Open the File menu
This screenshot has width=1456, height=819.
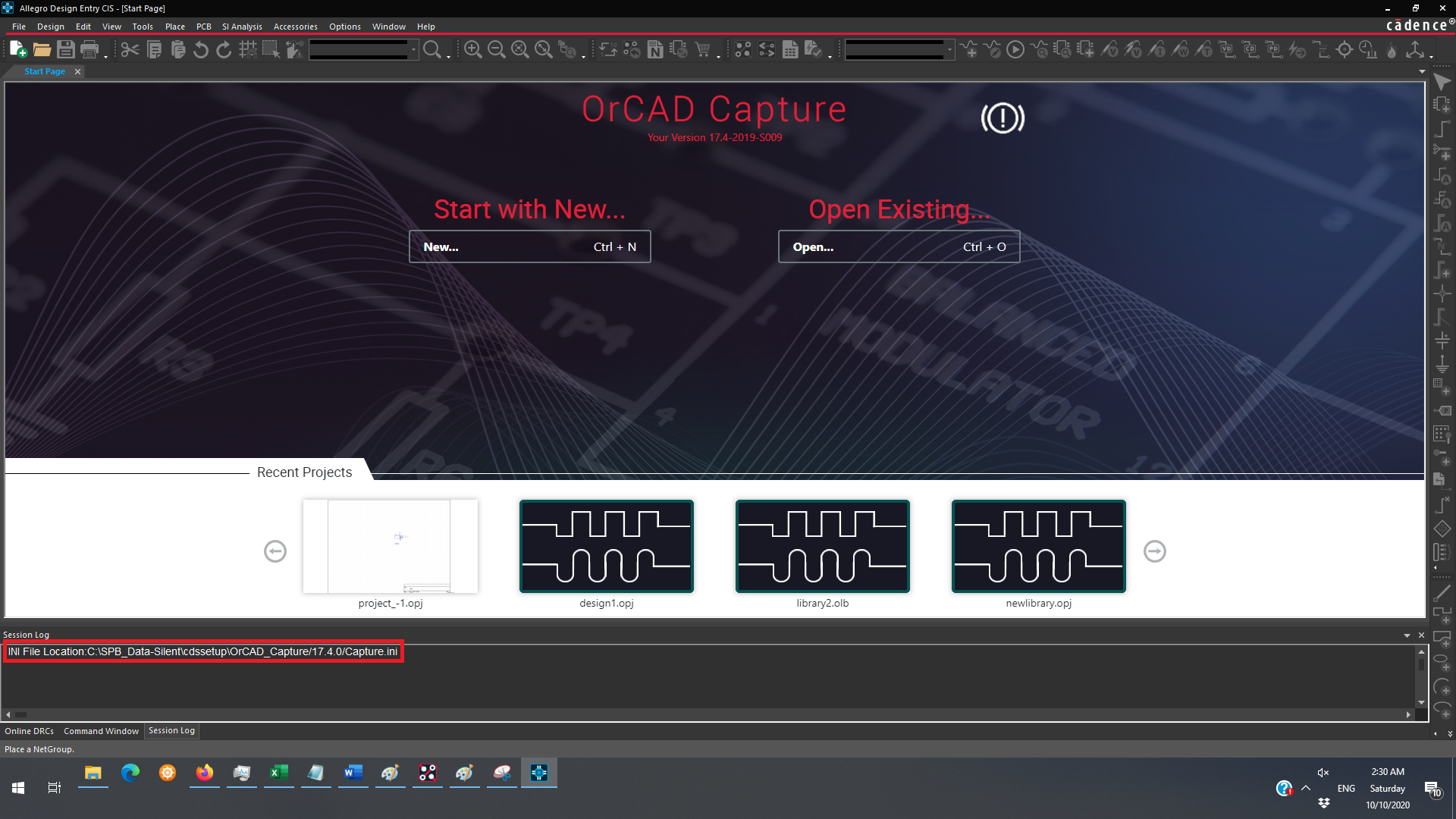[x=19, y=27]
